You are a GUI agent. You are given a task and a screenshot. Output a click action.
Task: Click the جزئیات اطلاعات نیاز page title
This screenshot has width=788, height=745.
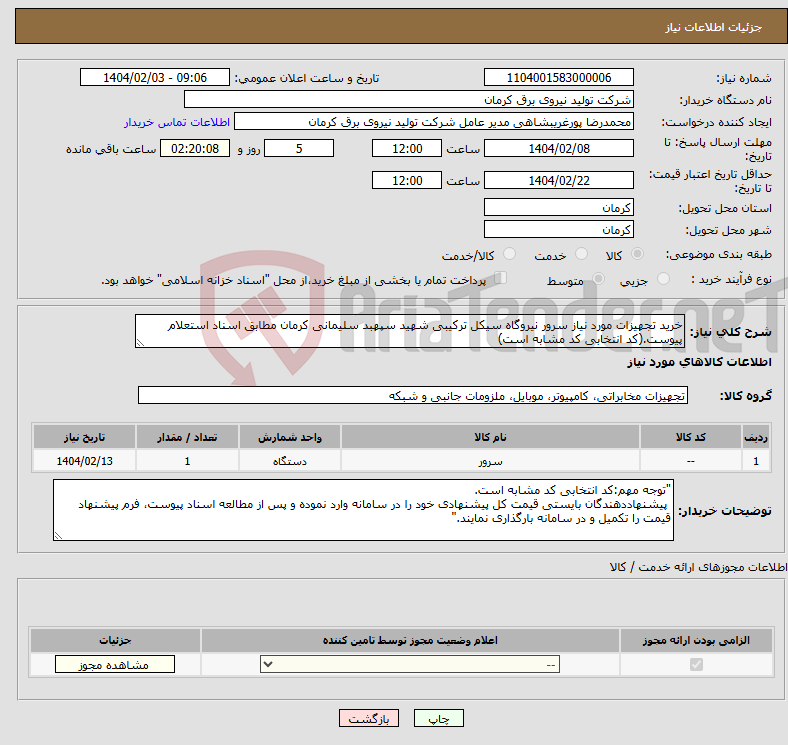pos(714,27)
